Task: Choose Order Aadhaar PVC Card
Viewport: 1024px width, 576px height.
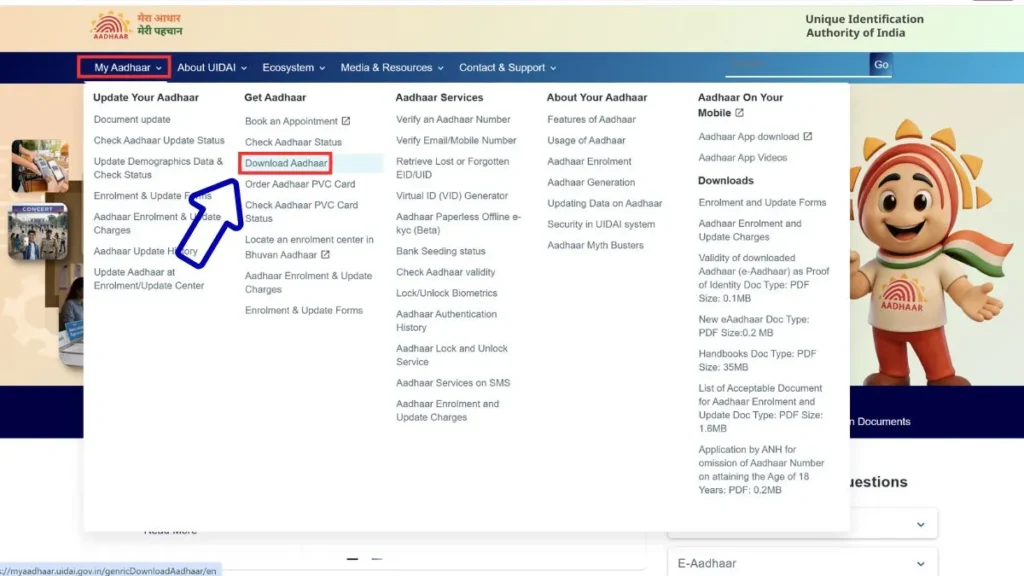Action: click(x=300, y=184)
